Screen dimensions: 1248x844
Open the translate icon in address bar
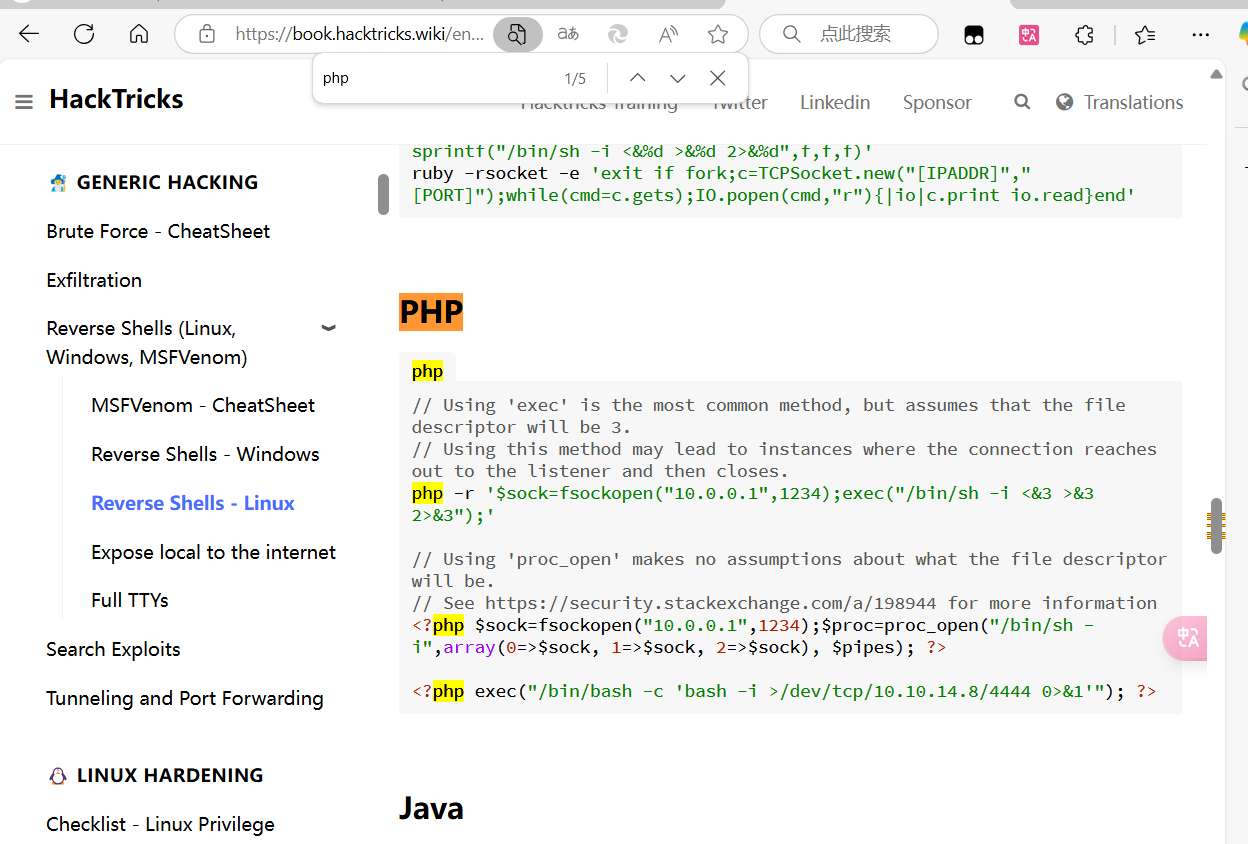(x=568, y=34)
